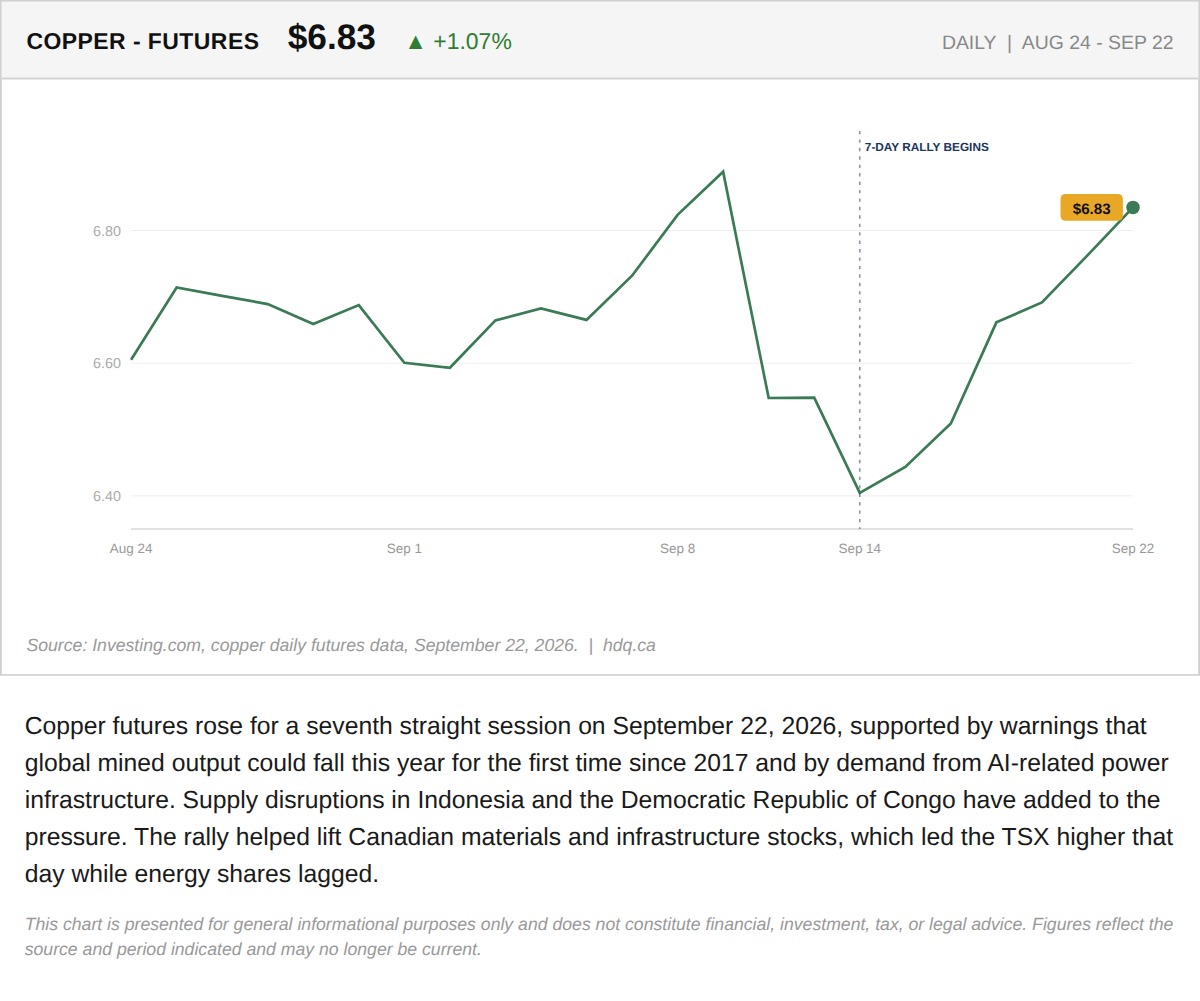Image resolution: width=1200 pixels, height=1001 pixels.
Task: Click the green endpoint dot on chart
Action: coord(1132,208)
